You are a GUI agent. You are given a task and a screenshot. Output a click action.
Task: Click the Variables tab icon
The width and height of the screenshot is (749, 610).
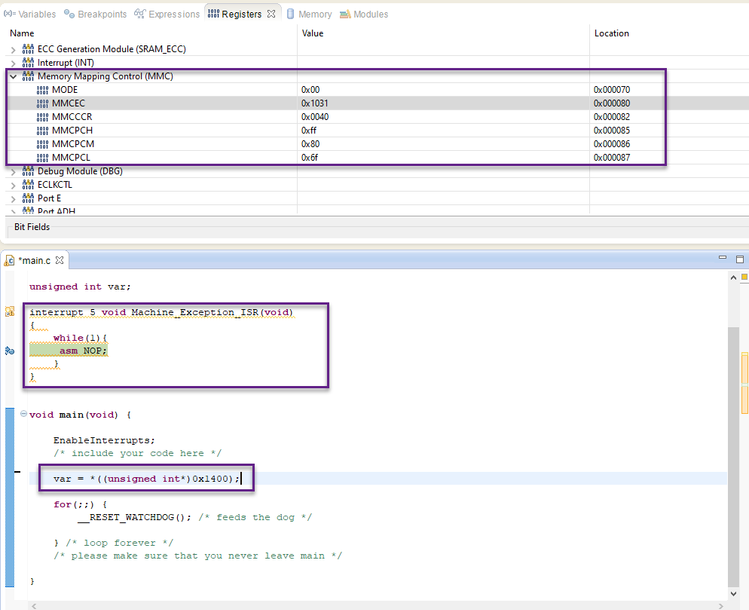(x=10, y=14)
